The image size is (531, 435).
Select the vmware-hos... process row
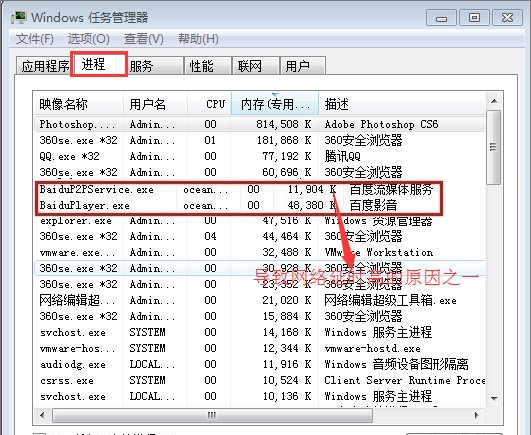(x=260, y=348)
